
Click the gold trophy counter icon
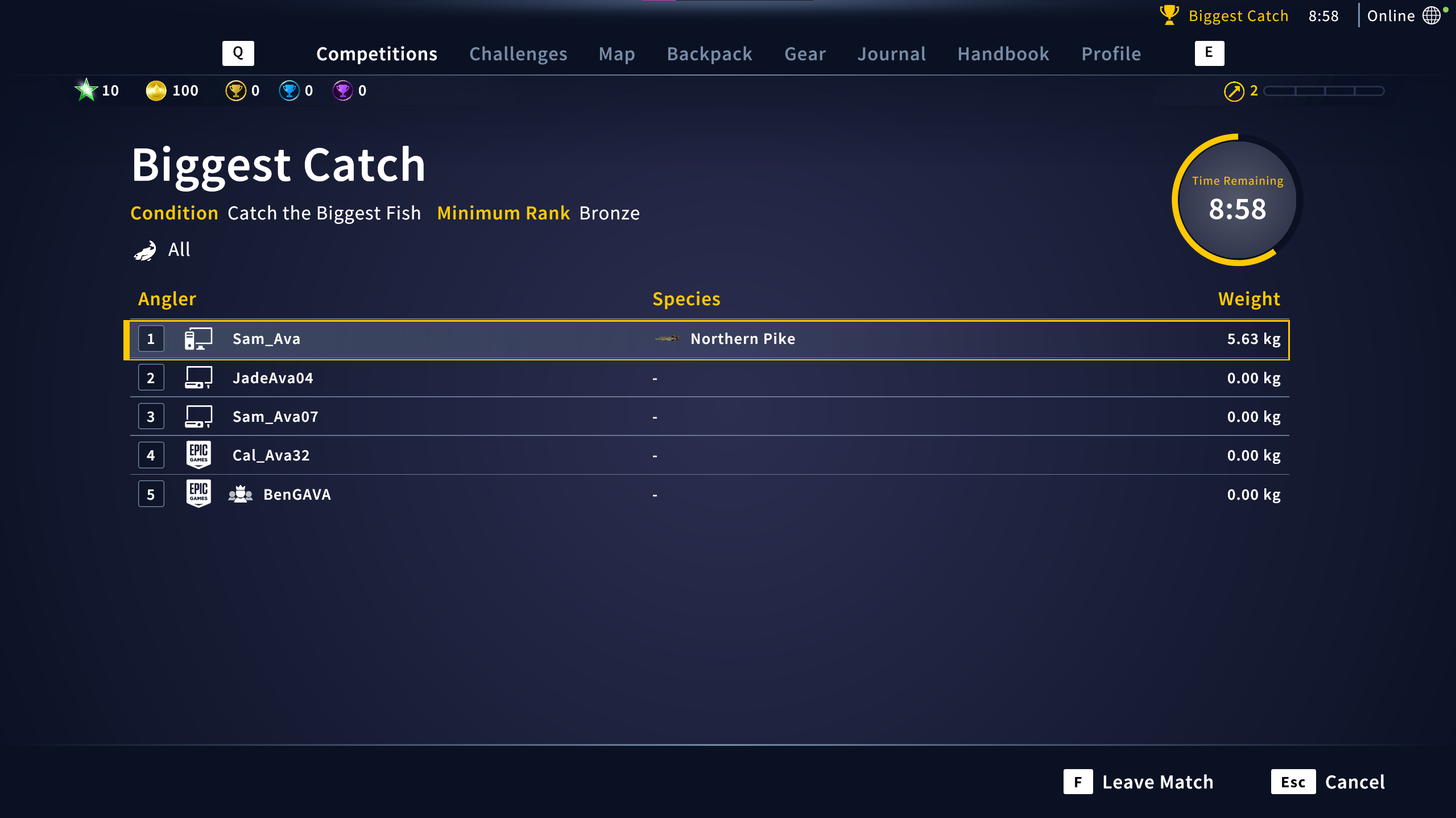point(235,90)
